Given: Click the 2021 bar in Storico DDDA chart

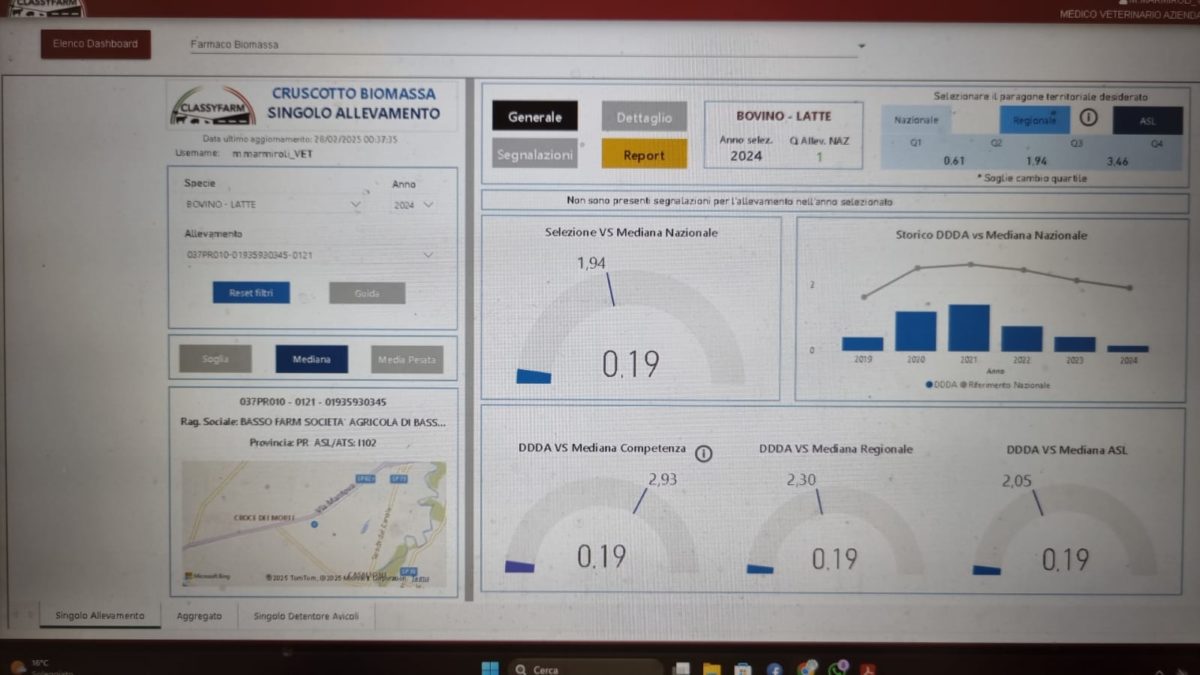Looking at the screenshot, I should tap(968, 328).
